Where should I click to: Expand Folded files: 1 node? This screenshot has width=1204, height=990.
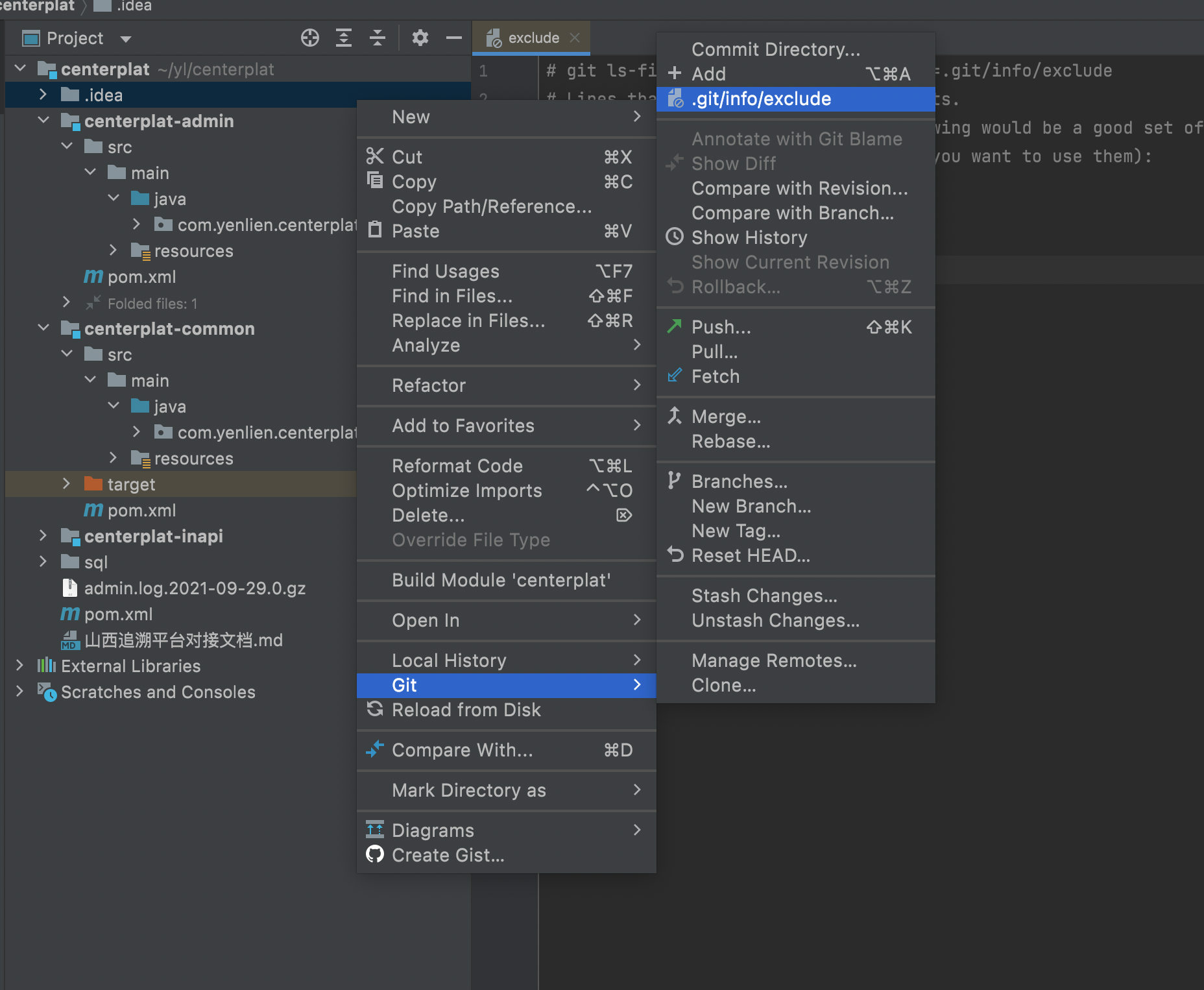[x=66, y=302]
